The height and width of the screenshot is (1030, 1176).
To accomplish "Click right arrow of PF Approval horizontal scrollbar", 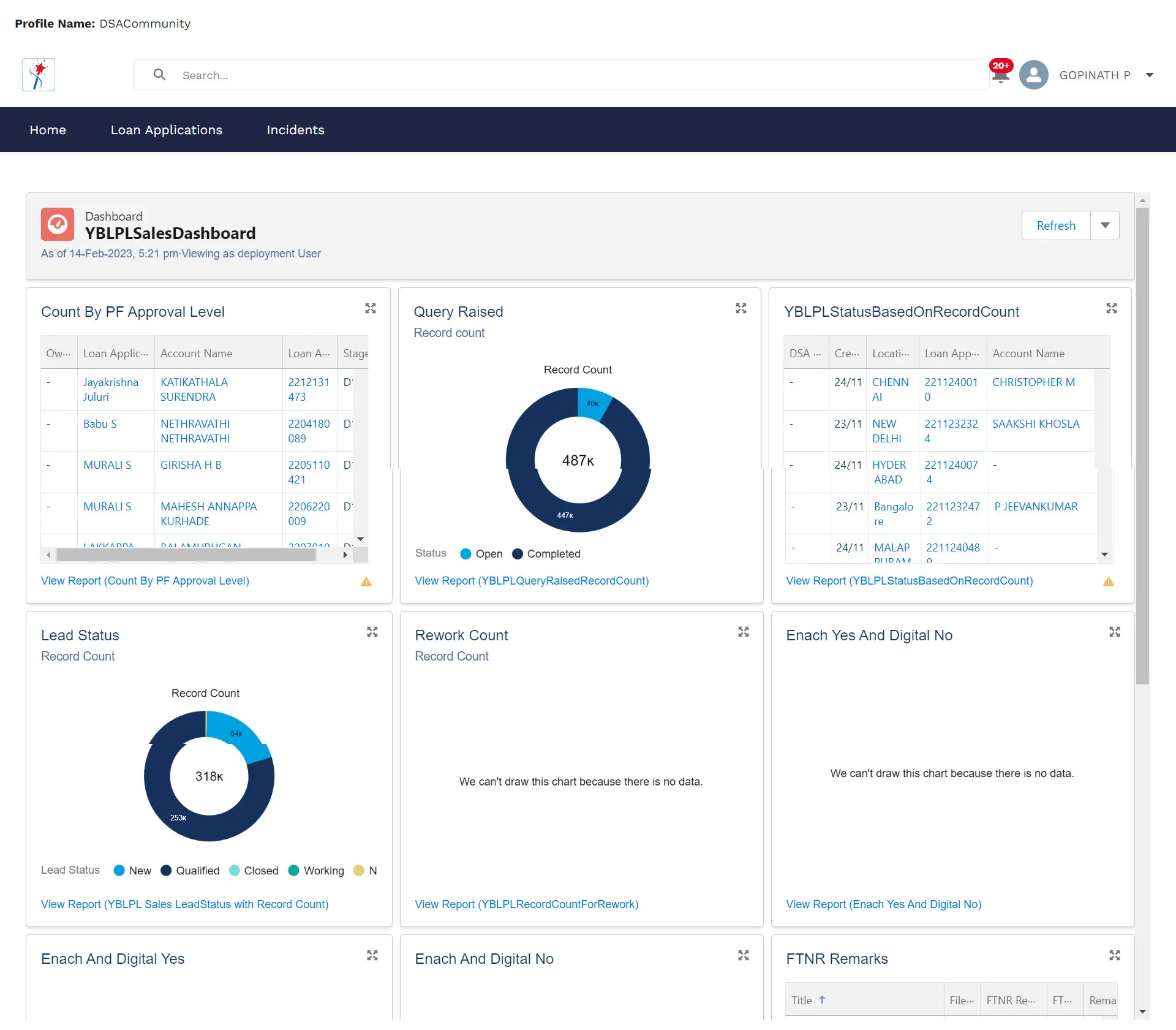I will click(345, 555).
